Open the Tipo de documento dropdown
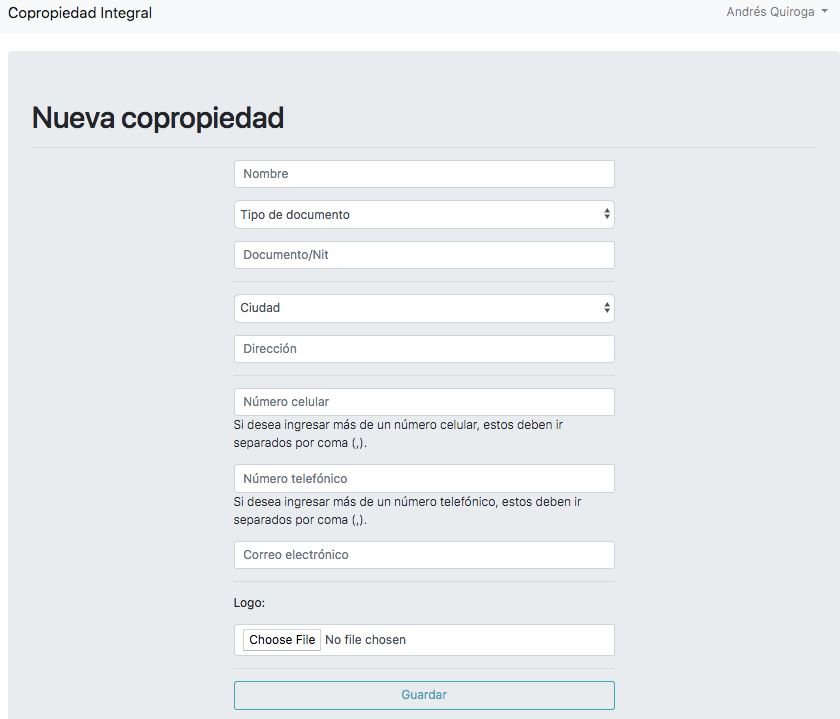 [424, 215]
